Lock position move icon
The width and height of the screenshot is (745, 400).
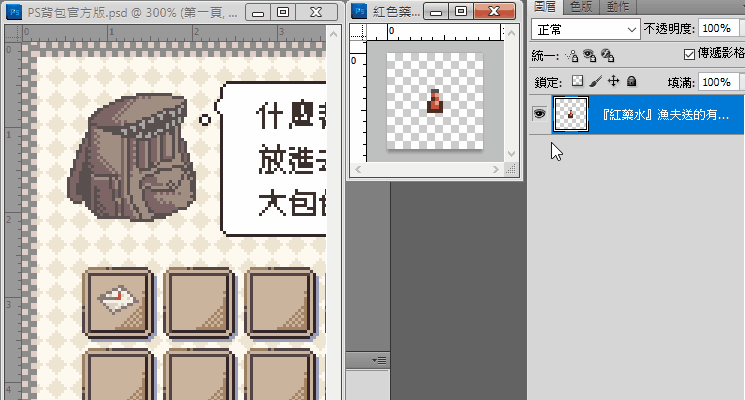pos(613,81)
